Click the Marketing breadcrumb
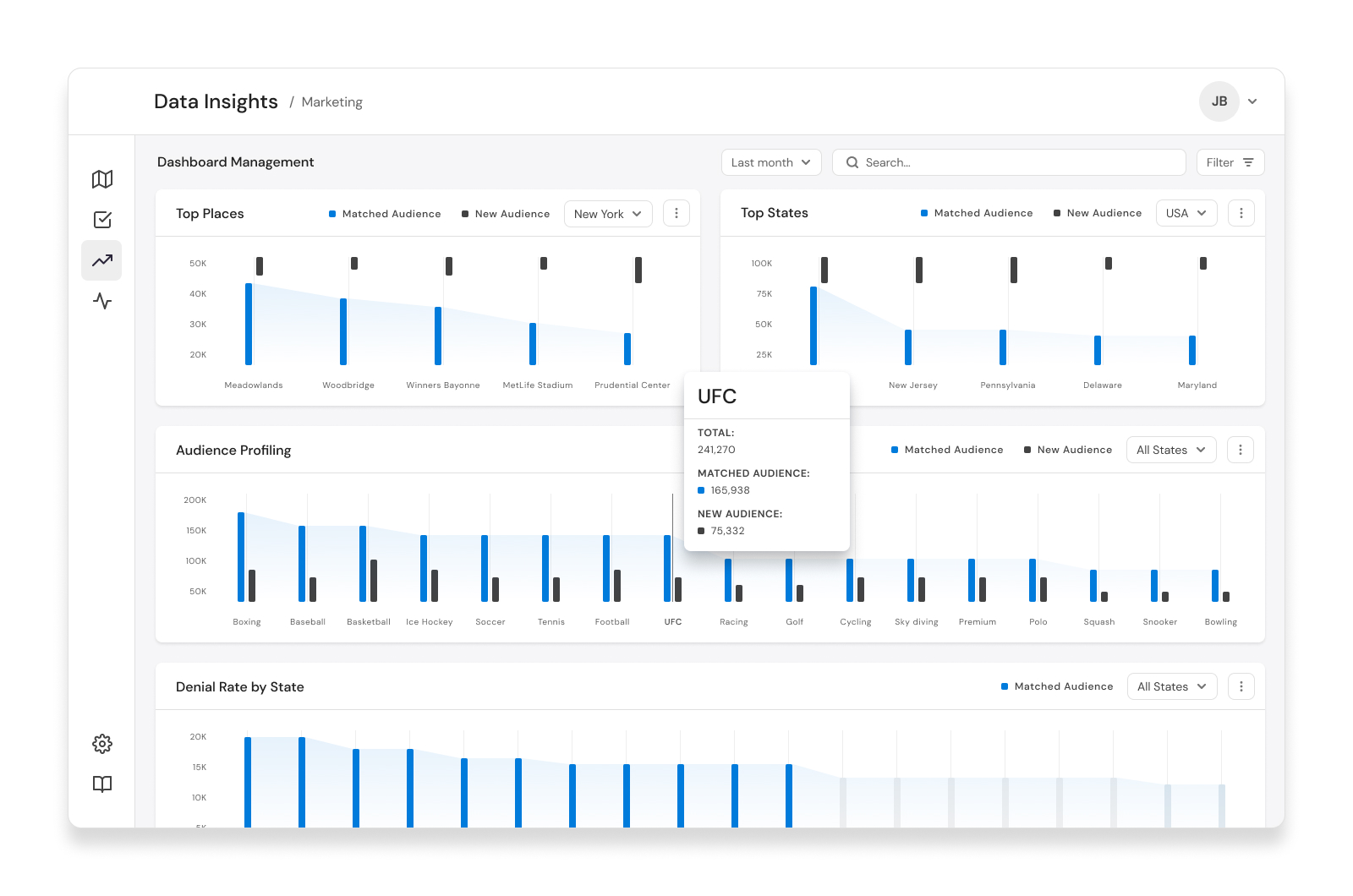The image size is (1353, 896). [x=331, y=102]
